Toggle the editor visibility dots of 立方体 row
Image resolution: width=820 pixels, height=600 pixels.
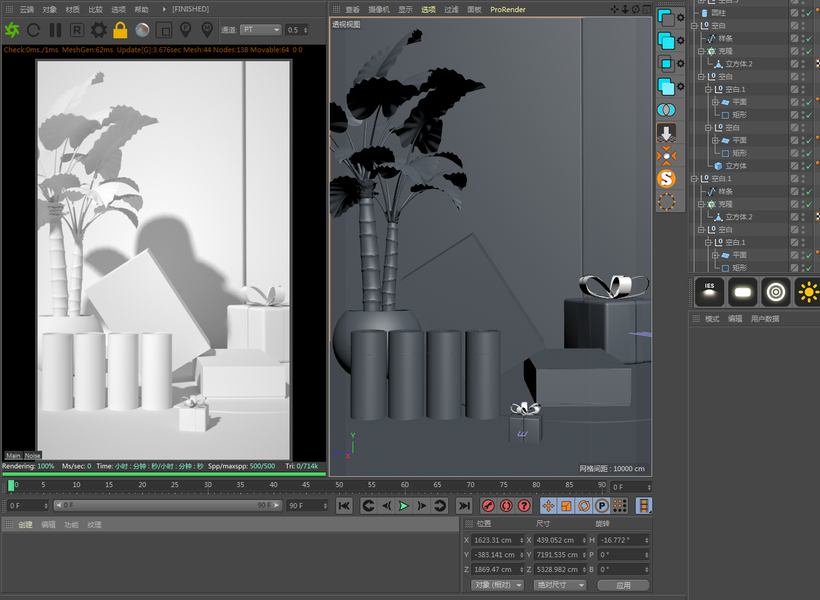pos(803,166)
